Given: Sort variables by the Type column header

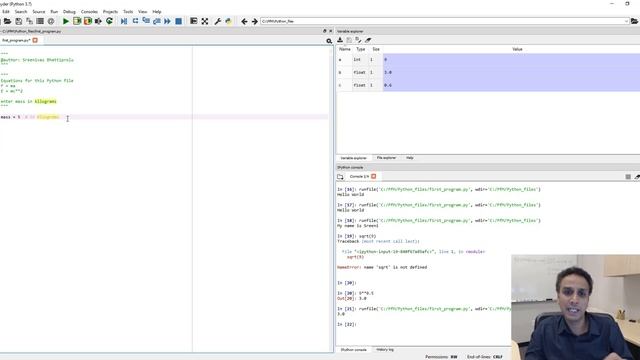Looking at the screenshot, I should point(360,49).
